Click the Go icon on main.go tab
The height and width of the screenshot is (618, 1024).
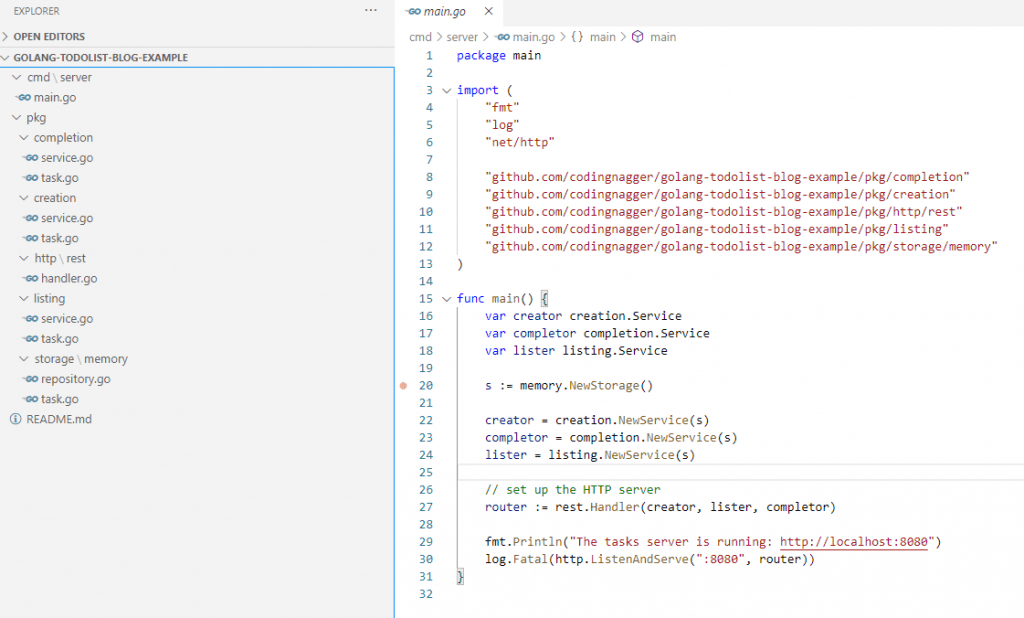click(414, 11)
